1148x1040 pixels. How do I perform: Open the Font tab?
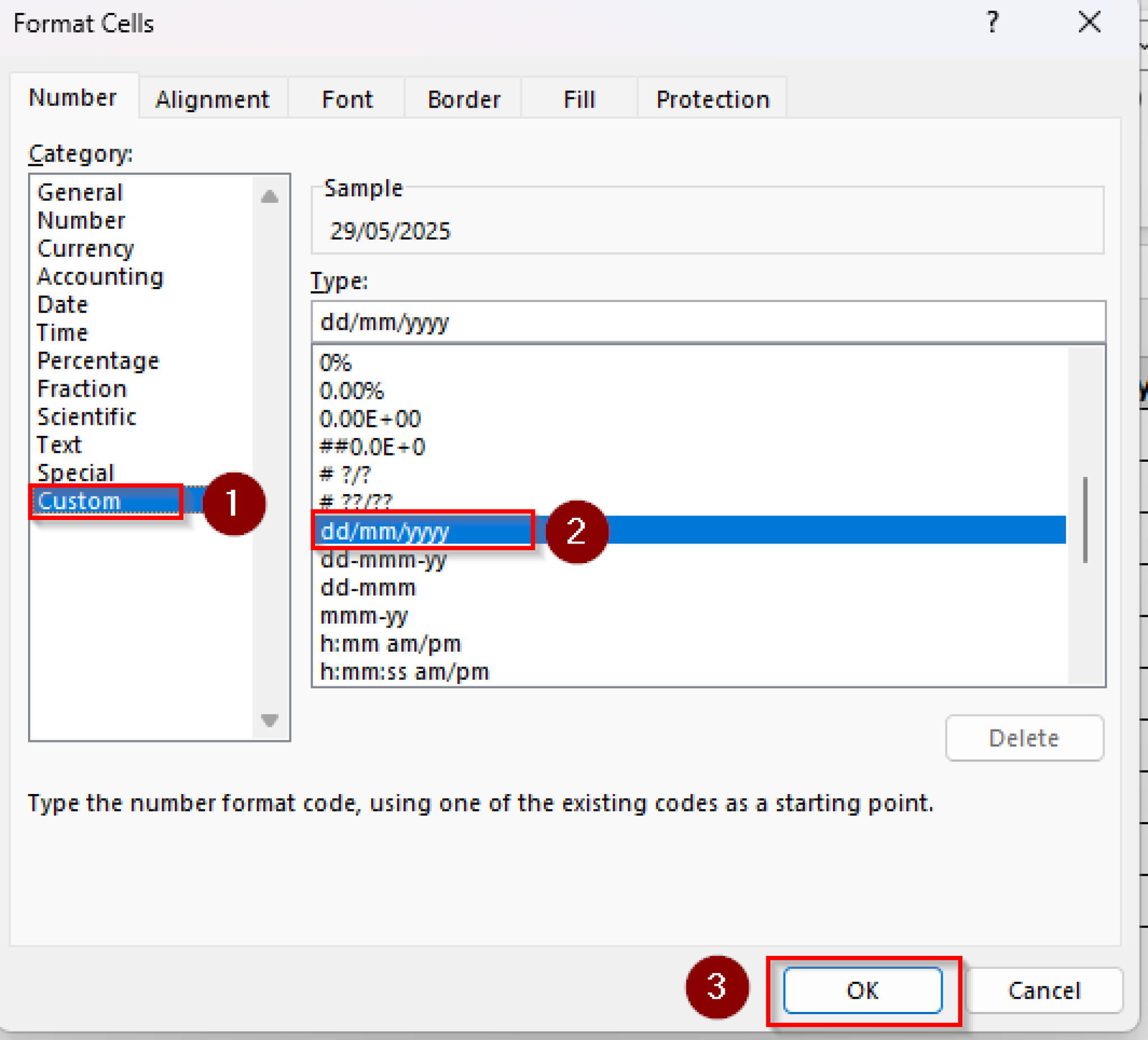click(347, 99)
